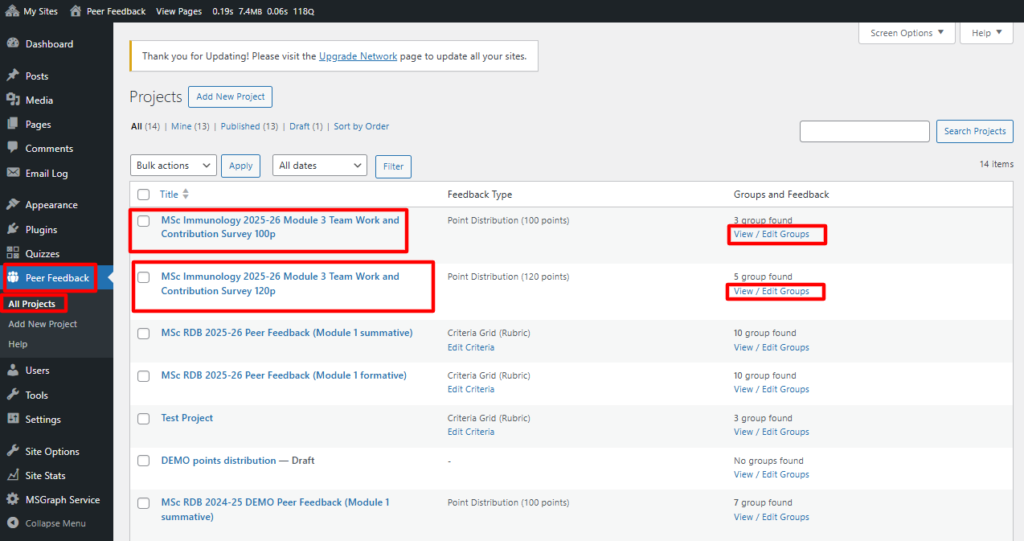Click the Add New Project button
The width and height of the screenshot is (1024, 541).
click(x=230, y=97)
